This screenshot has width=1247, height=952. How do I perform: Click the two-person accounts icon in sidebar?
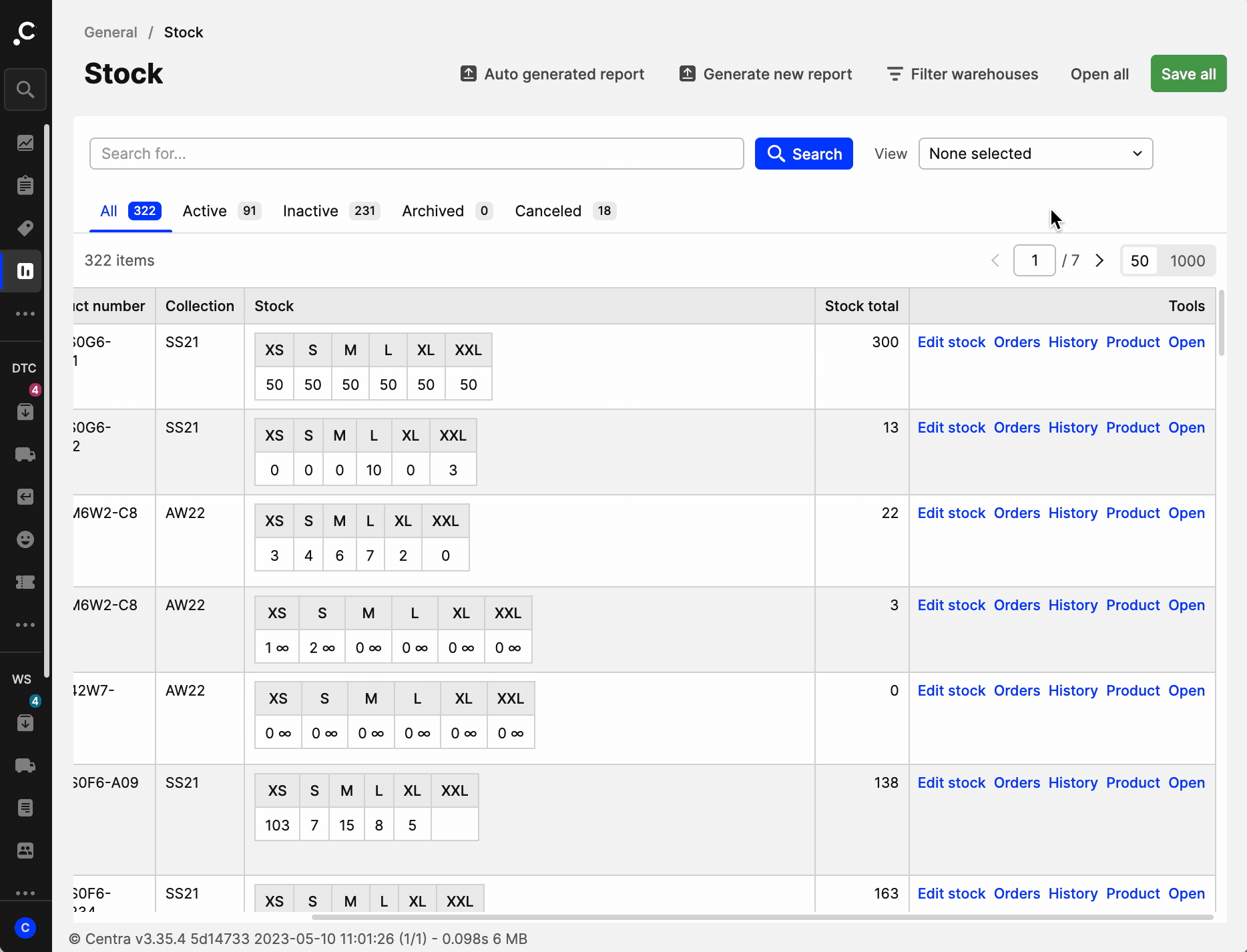(25, 851)
